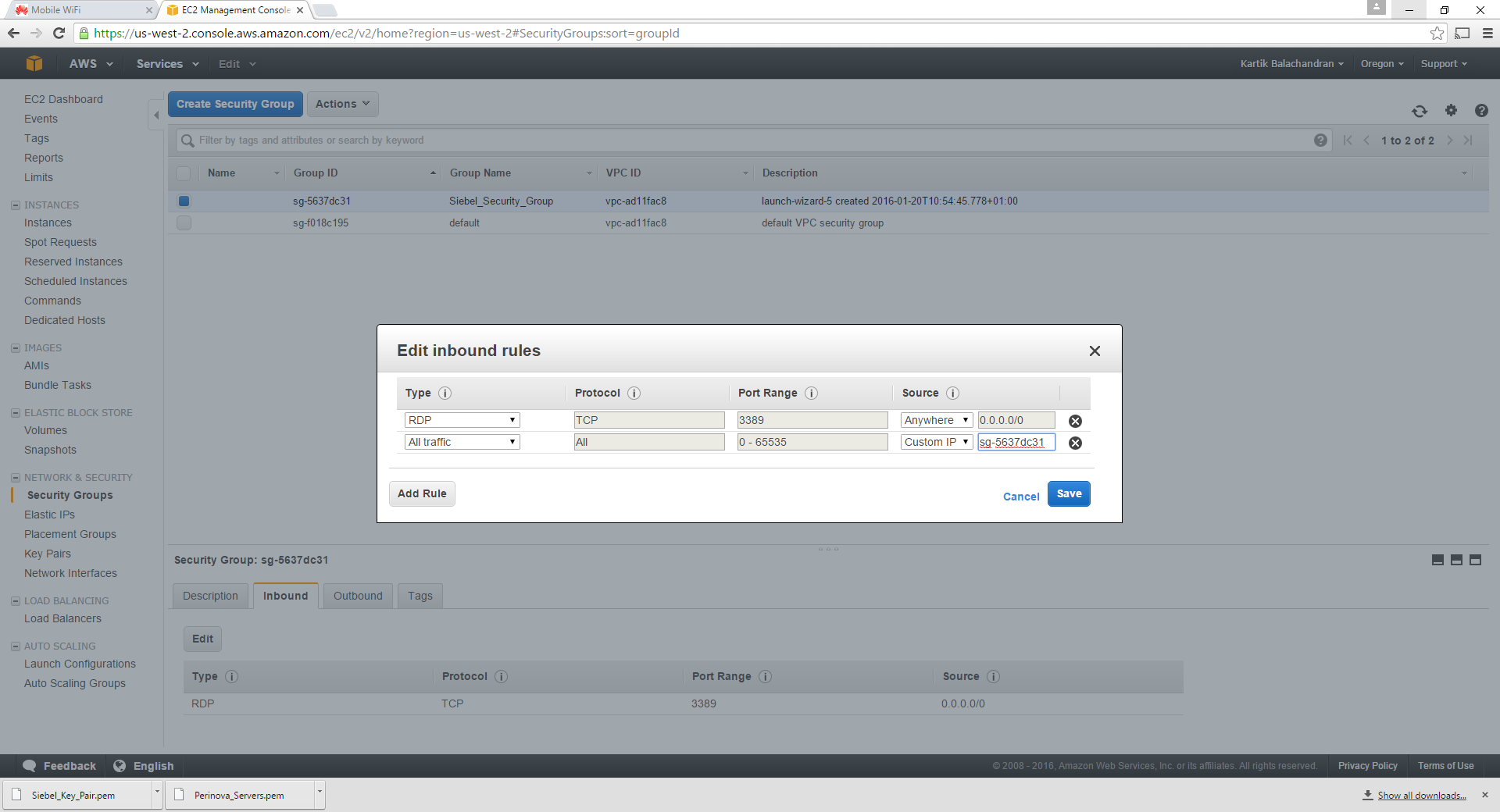Open the Anywhere source dropdown

[x=937, y=420]
